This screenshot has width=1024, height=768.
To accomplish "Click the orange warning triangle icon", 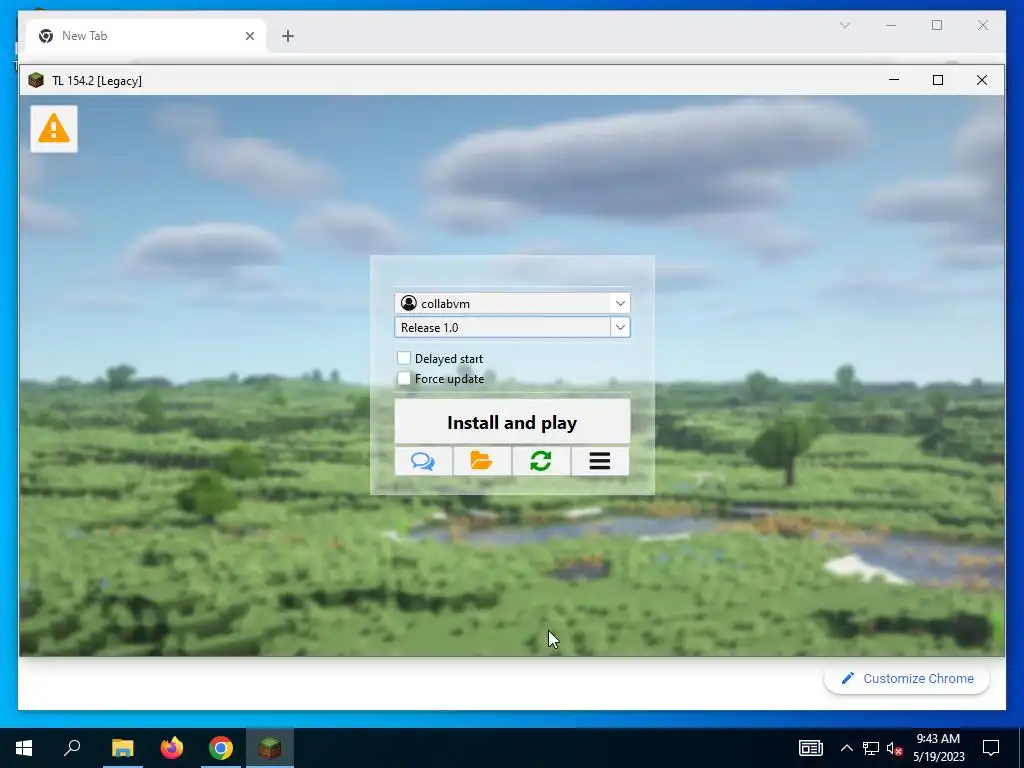I will pos(54,129).
